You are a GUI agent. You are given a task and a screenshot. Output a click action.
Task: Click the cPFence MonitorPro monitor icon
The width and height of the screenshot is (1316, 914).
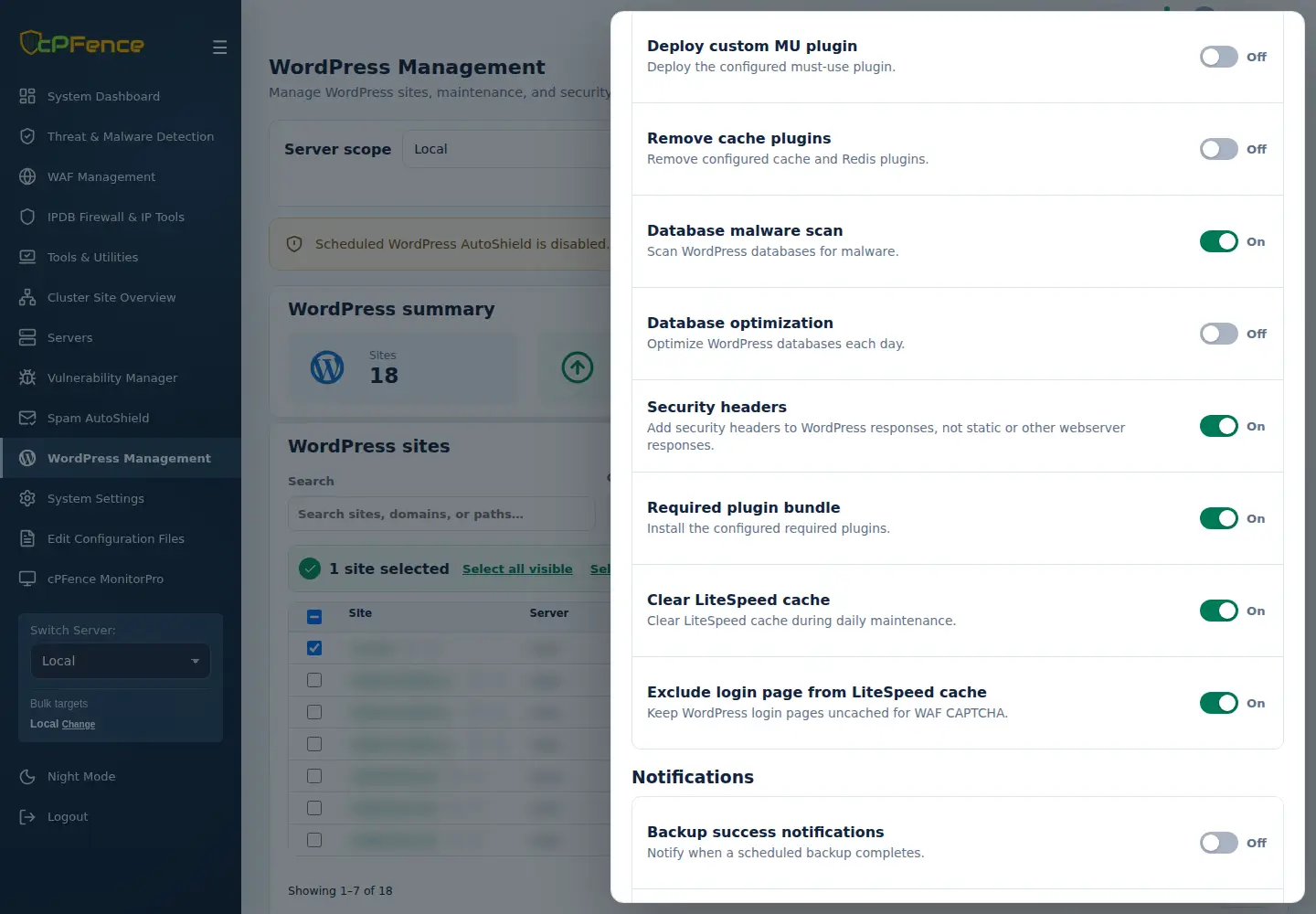(27, 579)
